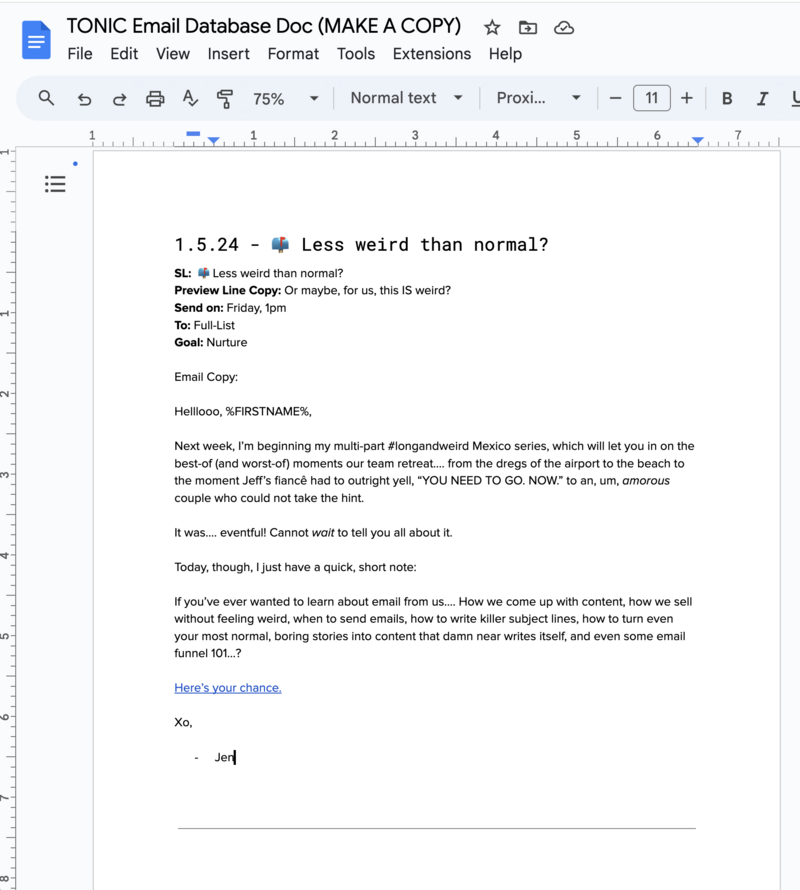Open the zoom 75% dropdown
The image size is (800, 890).
(x=286, y=99)
